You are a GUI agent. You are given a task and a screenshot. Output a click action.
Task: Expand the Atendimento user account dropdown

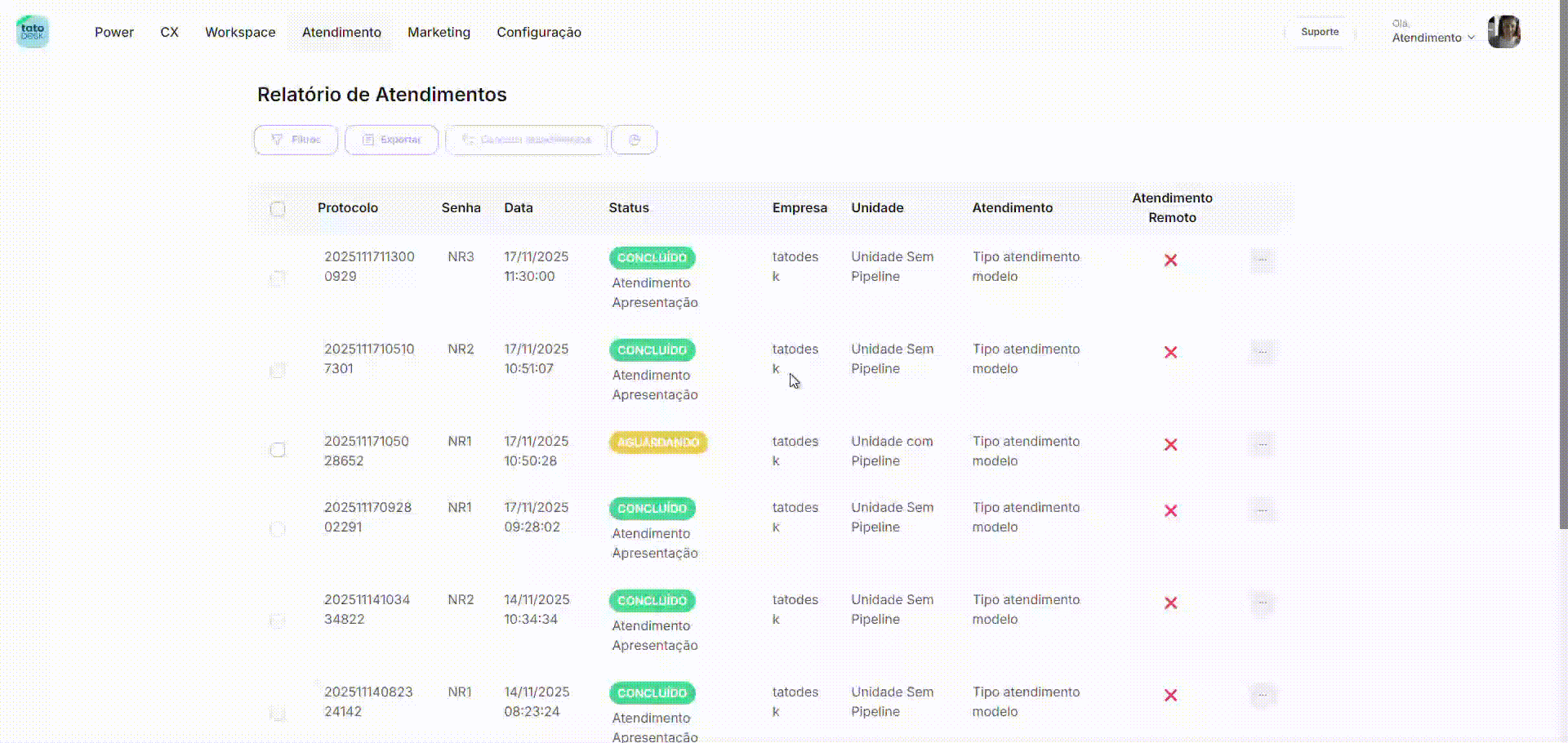click(1433, 38)
